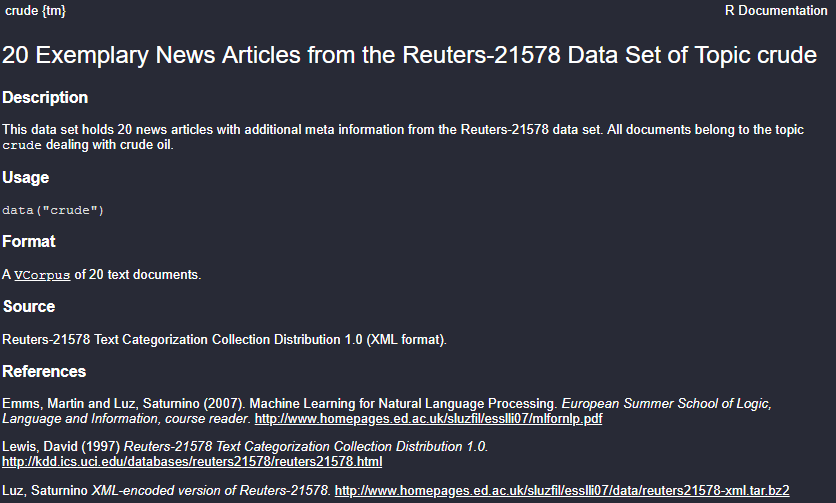Open the reuters21578-xml.tar.bz2 download link
The height and width of the screenshot is (503, 836).
tap(562, 490)
